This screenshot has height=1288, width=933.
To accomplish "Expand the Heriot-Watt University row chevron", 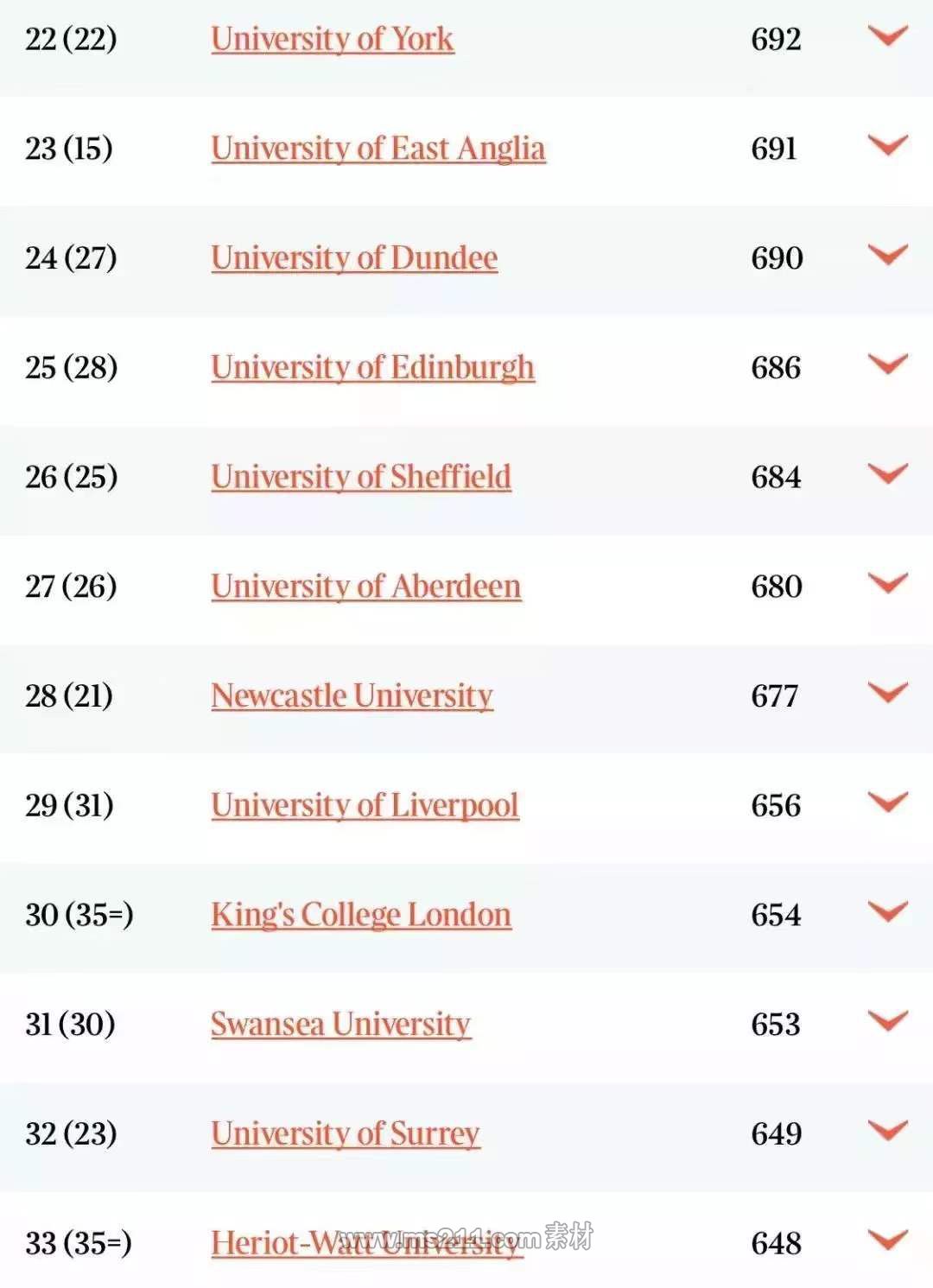I will pos(888,1240).
